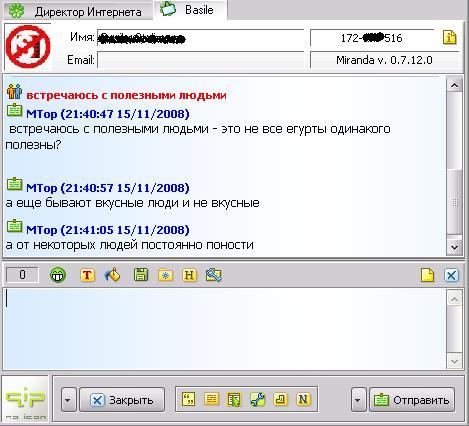The height and width of the screenshot is (426, 469).
Task: Click the yellow text lines icon
Action: (211, 399)
